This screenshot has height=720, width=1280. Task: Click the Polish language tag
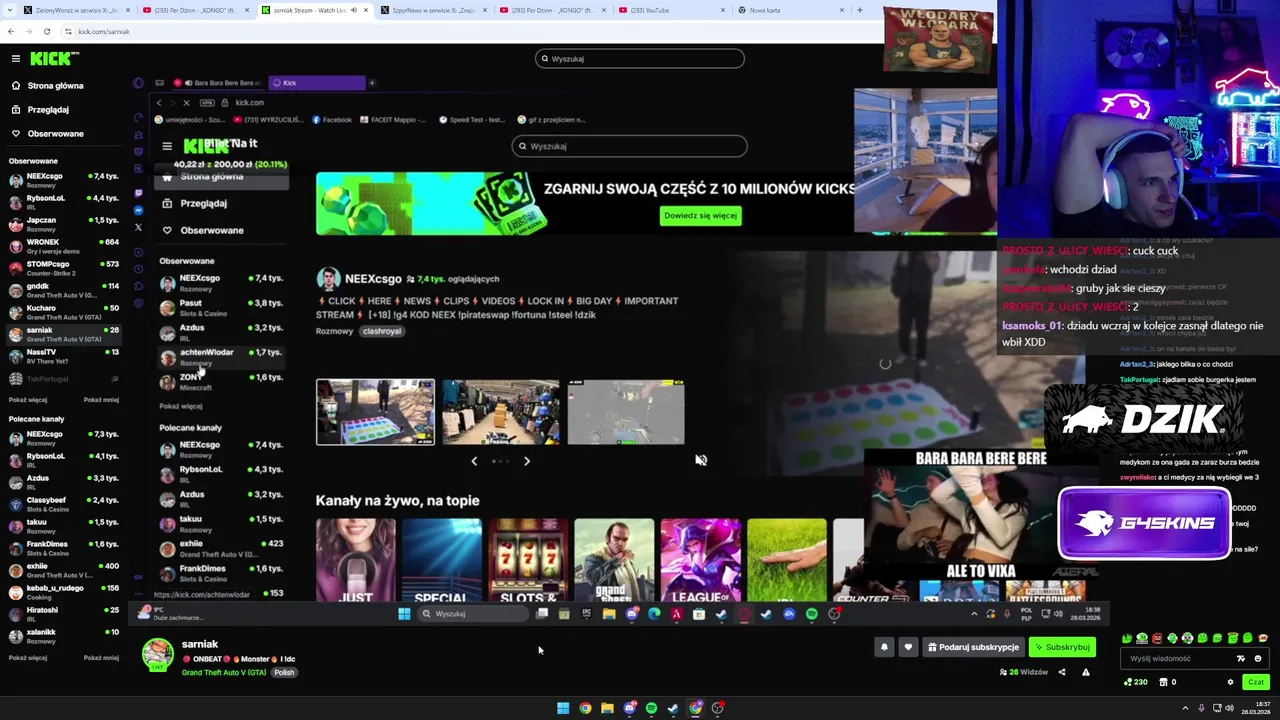285,673
